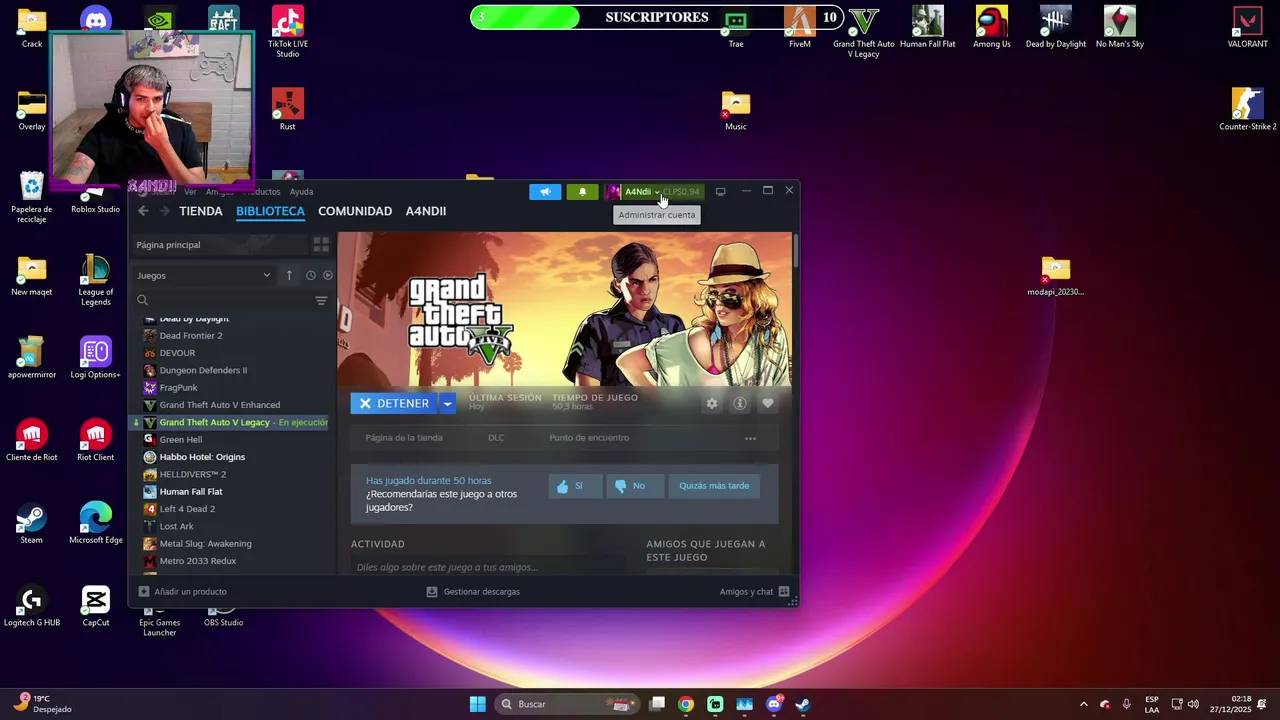Open the VALORANT desktop shortcut
1280x720 pixels.
(1247, 27)
